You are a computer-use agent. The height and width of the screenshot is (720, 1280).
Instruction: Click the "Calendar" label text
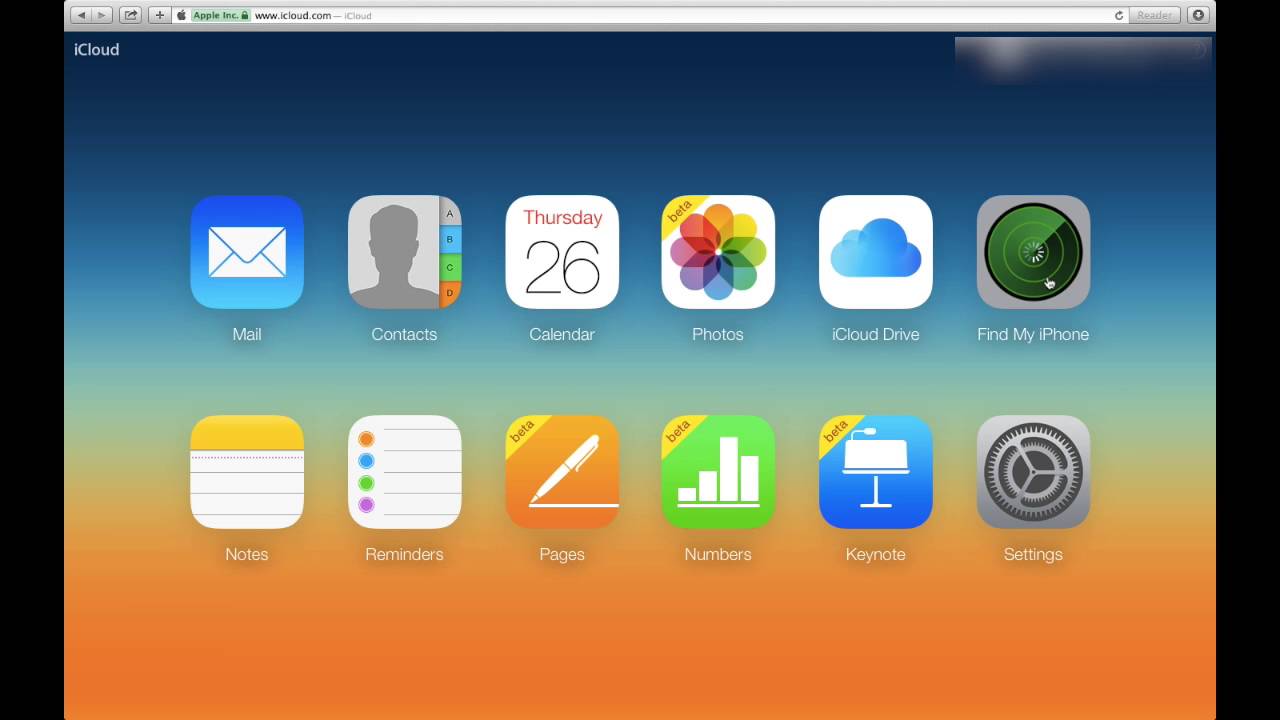tap(562, 334)
